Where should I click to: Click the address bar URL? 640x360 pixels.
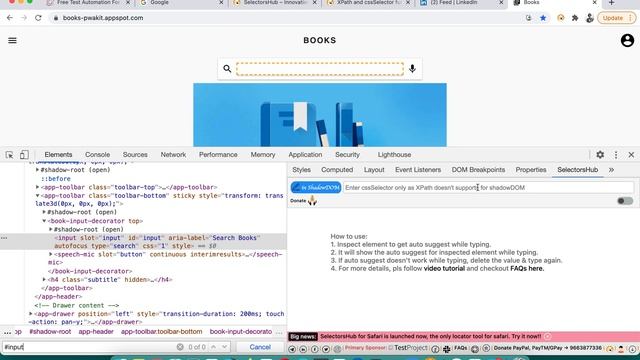pyautogui.click(x=103, y=18)
